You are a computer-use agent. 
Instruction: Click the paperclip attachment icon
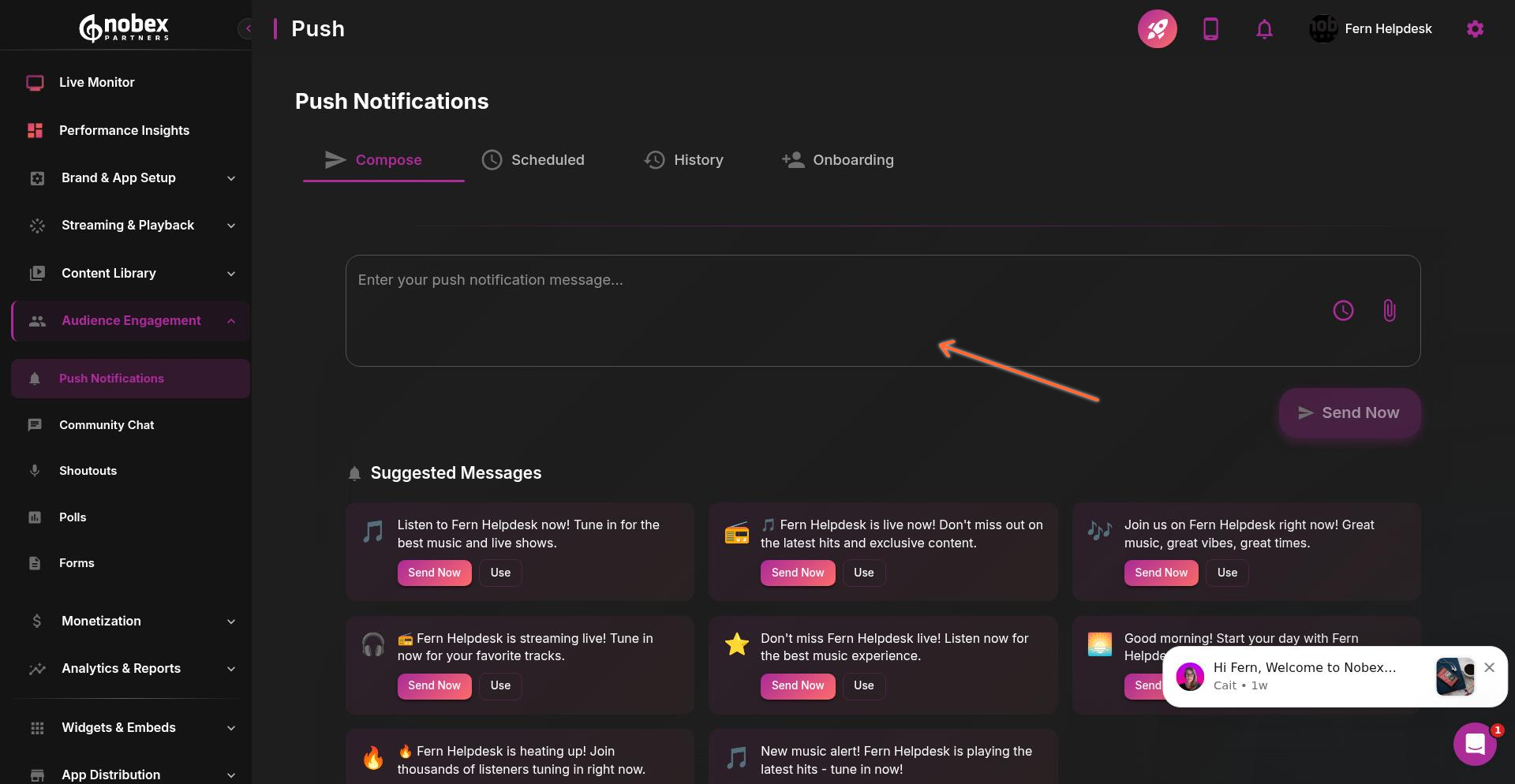[1390, 311]
